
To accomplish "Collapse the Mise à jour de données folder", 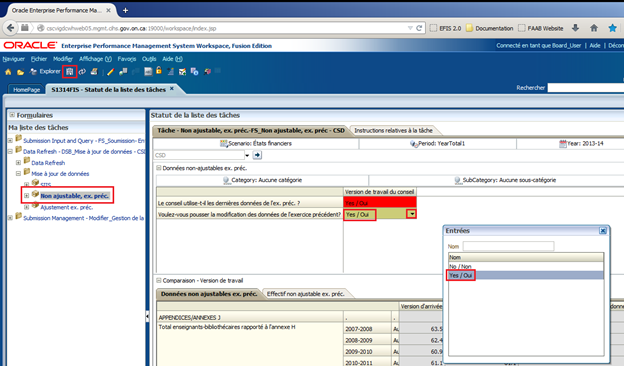I will (18, 174).
